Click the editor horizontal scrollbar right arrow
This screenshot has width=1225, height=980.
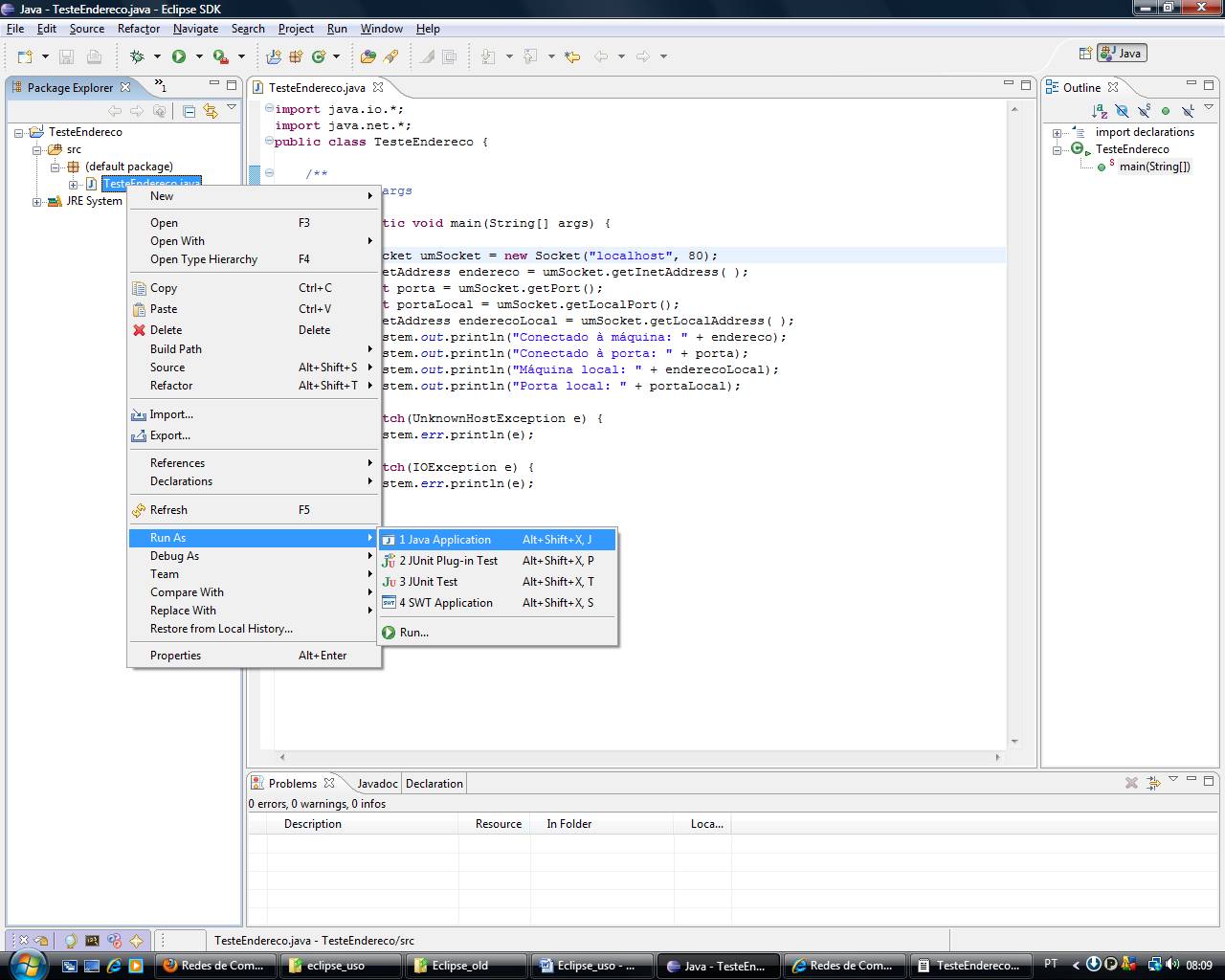[998, 757]
